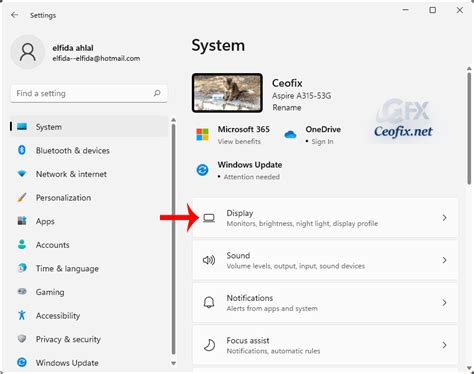This screenshot has width=474, height=374.
Task: Open Time & language settings
Action: point(89,268)
